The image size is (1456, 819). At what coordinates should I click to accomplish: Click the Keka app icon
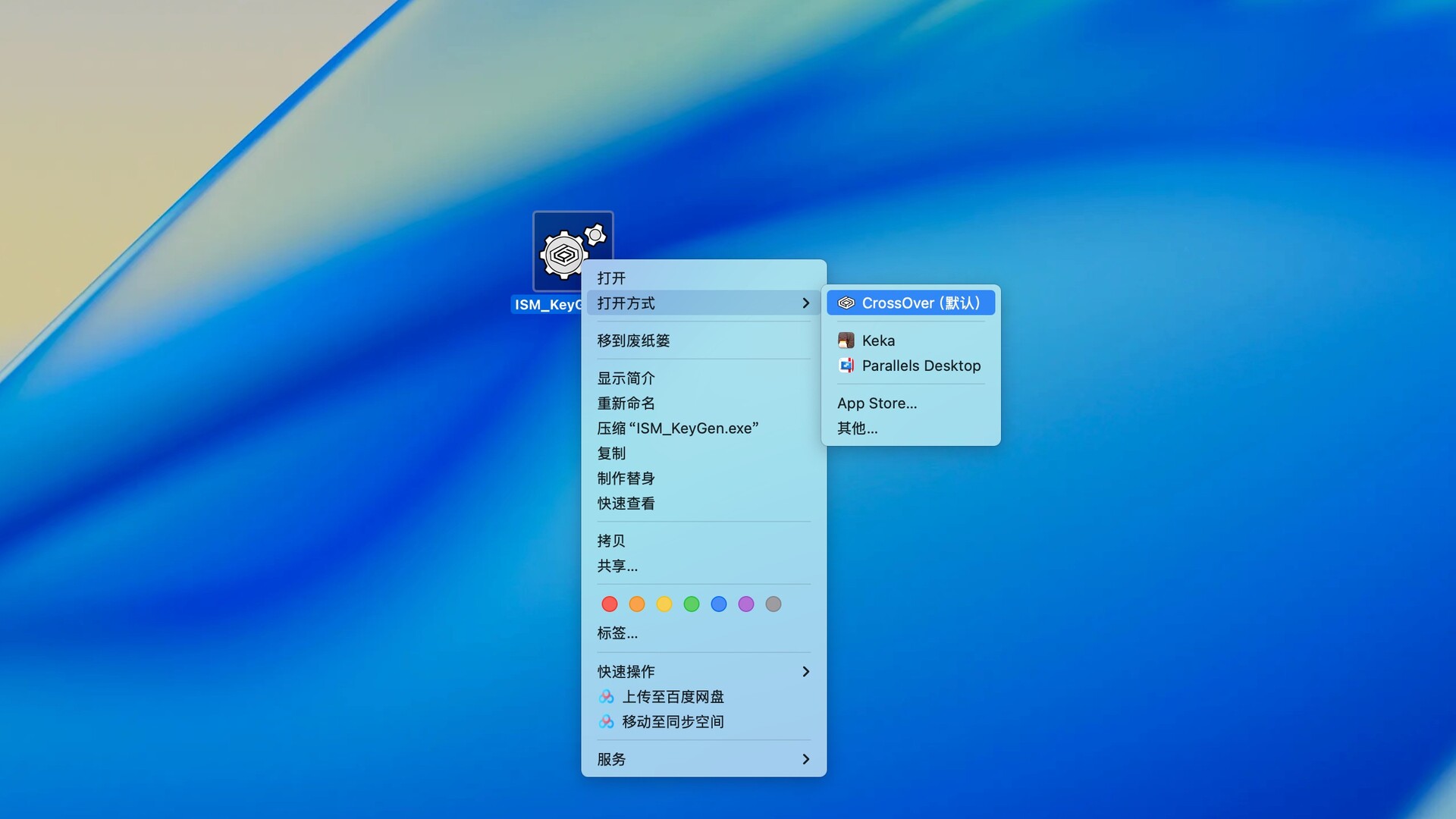click(846, 340)
